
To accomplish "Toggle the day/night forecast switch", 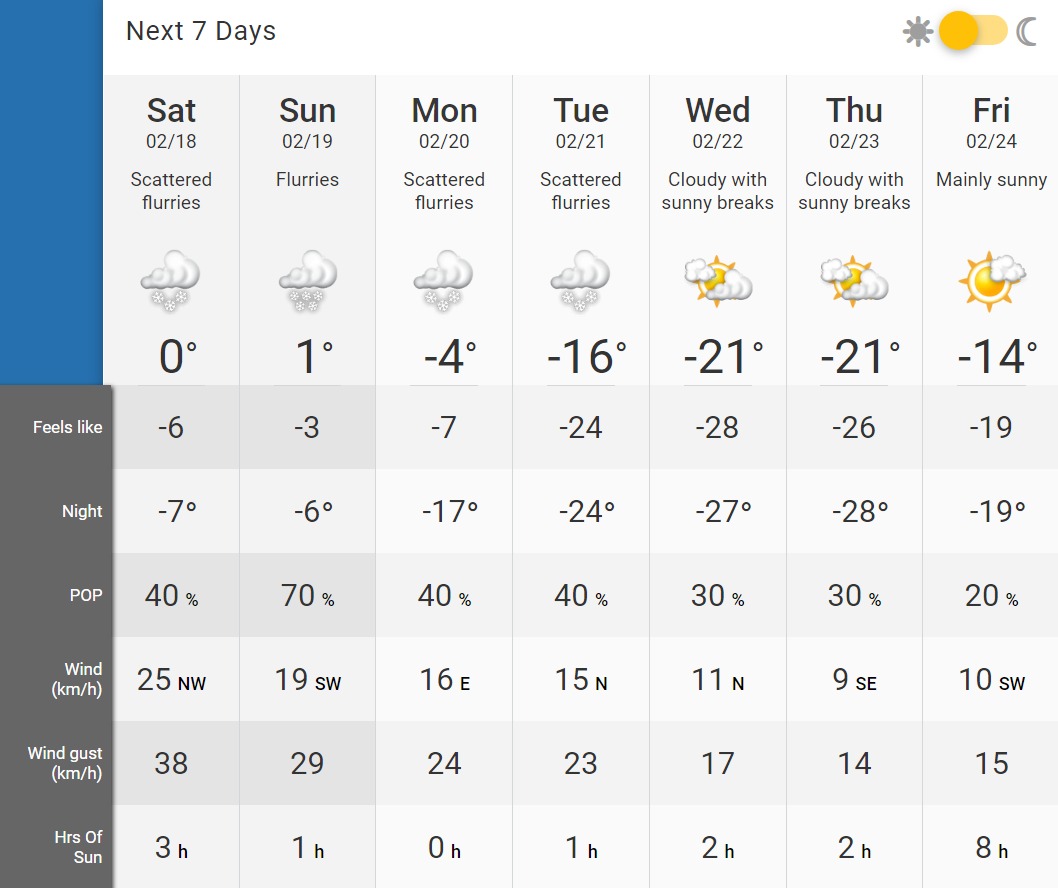I will pos(972,32).
